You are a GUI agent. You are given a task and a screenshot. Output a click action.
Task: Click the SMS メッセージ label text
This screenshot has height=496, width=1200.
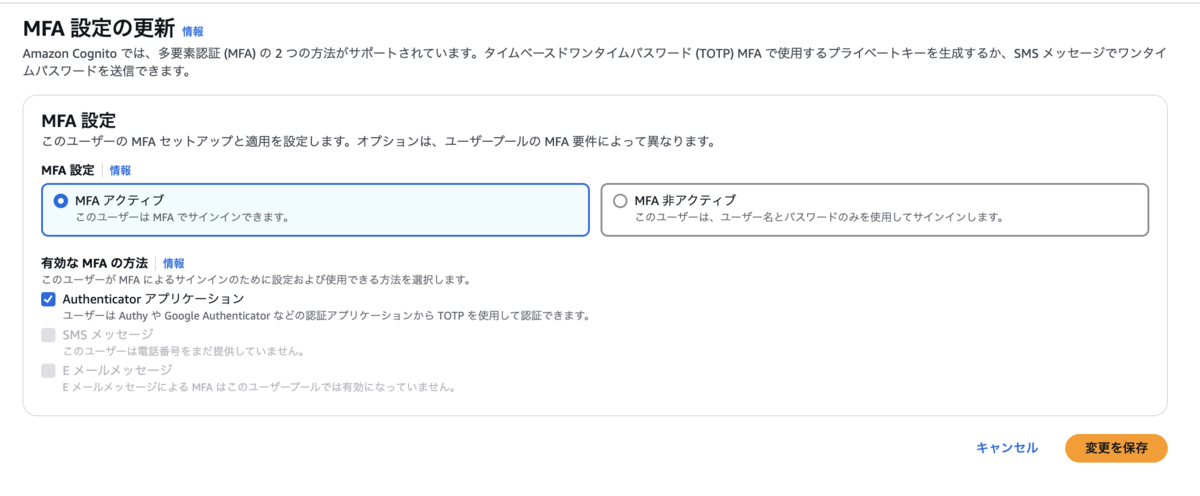coord(108,334)
